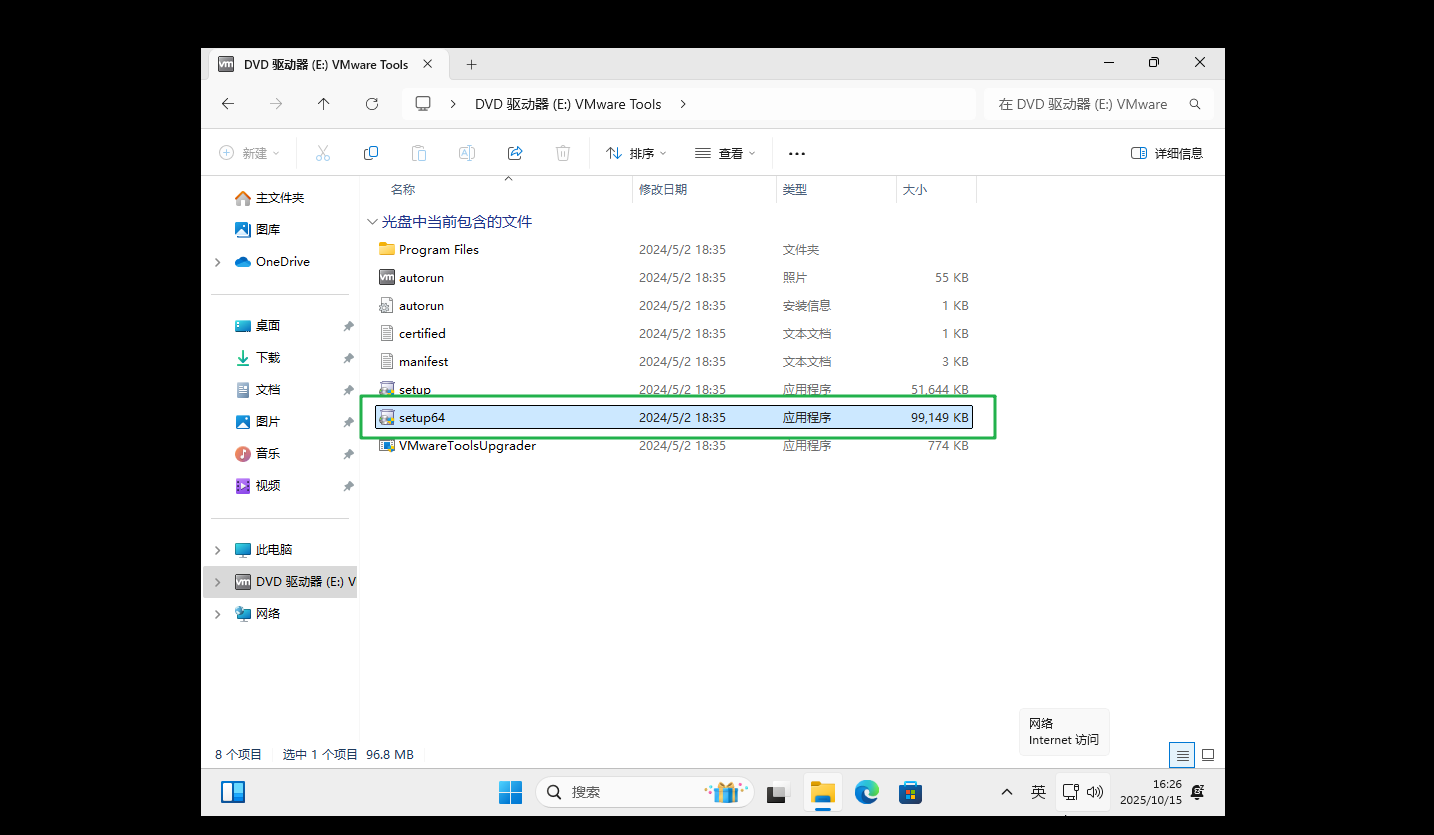The image size is (1434, 835).
Task: Switch the 英 input method indicator
Action: (1038, 792)
